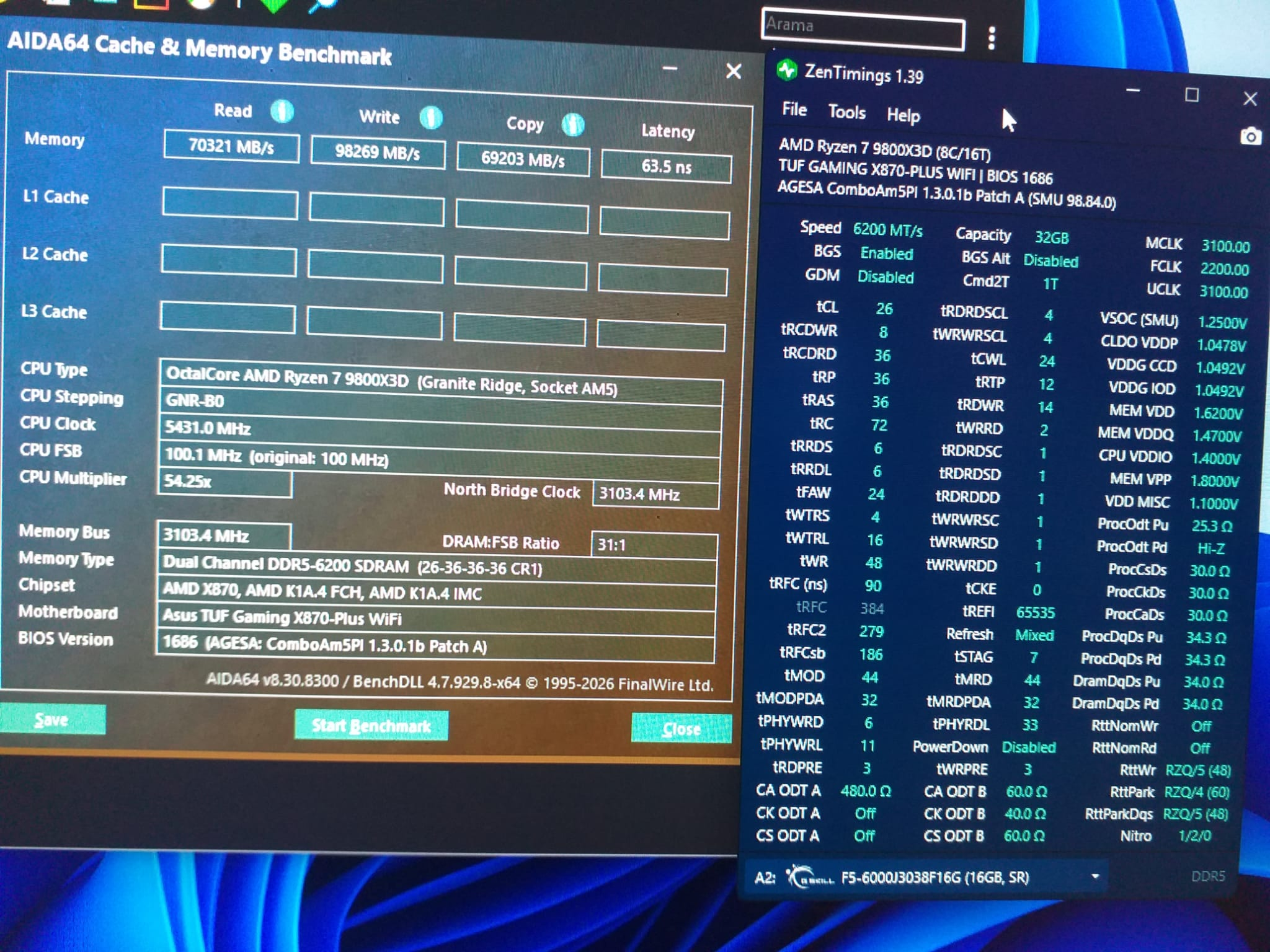Click the info icon next to Write
This screenshot has width=1270, height=952.
click(431, 118)
